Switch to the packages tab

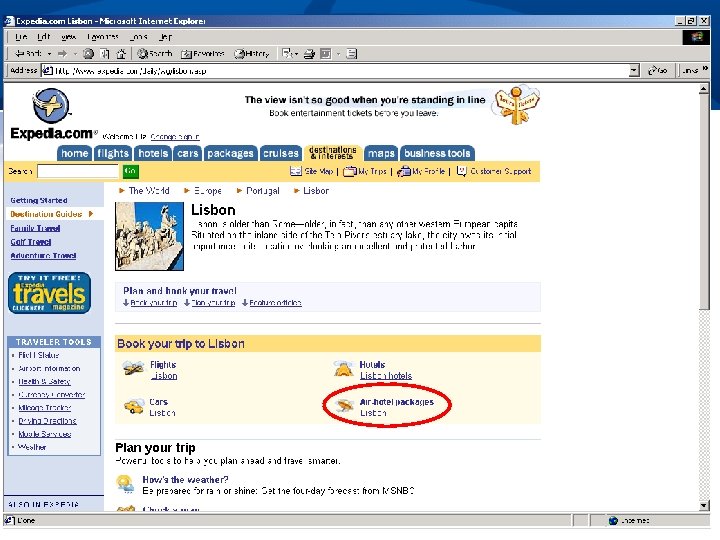point(230,153)
